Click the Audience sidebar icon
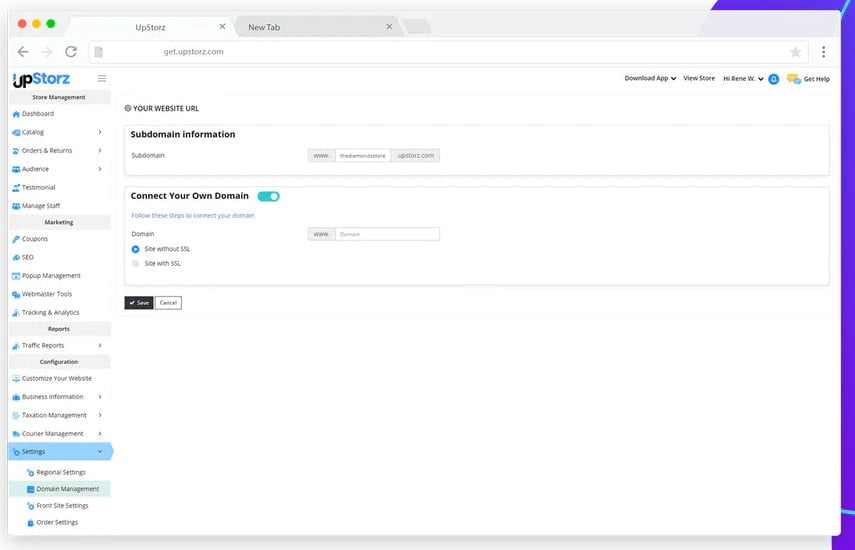This screenshot has height=550, width=855. pos(16,170)
